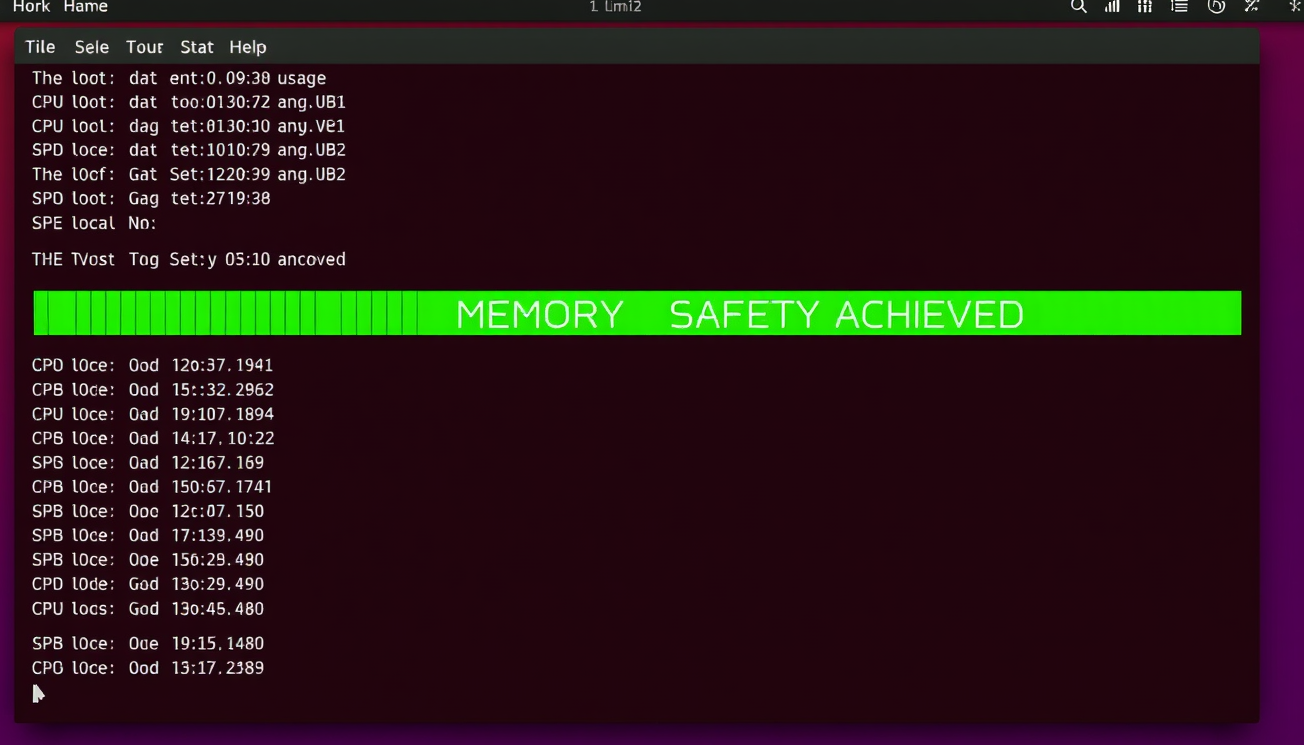
Task: Select the line with value '19:107.1894'
Action: (153, 414)
